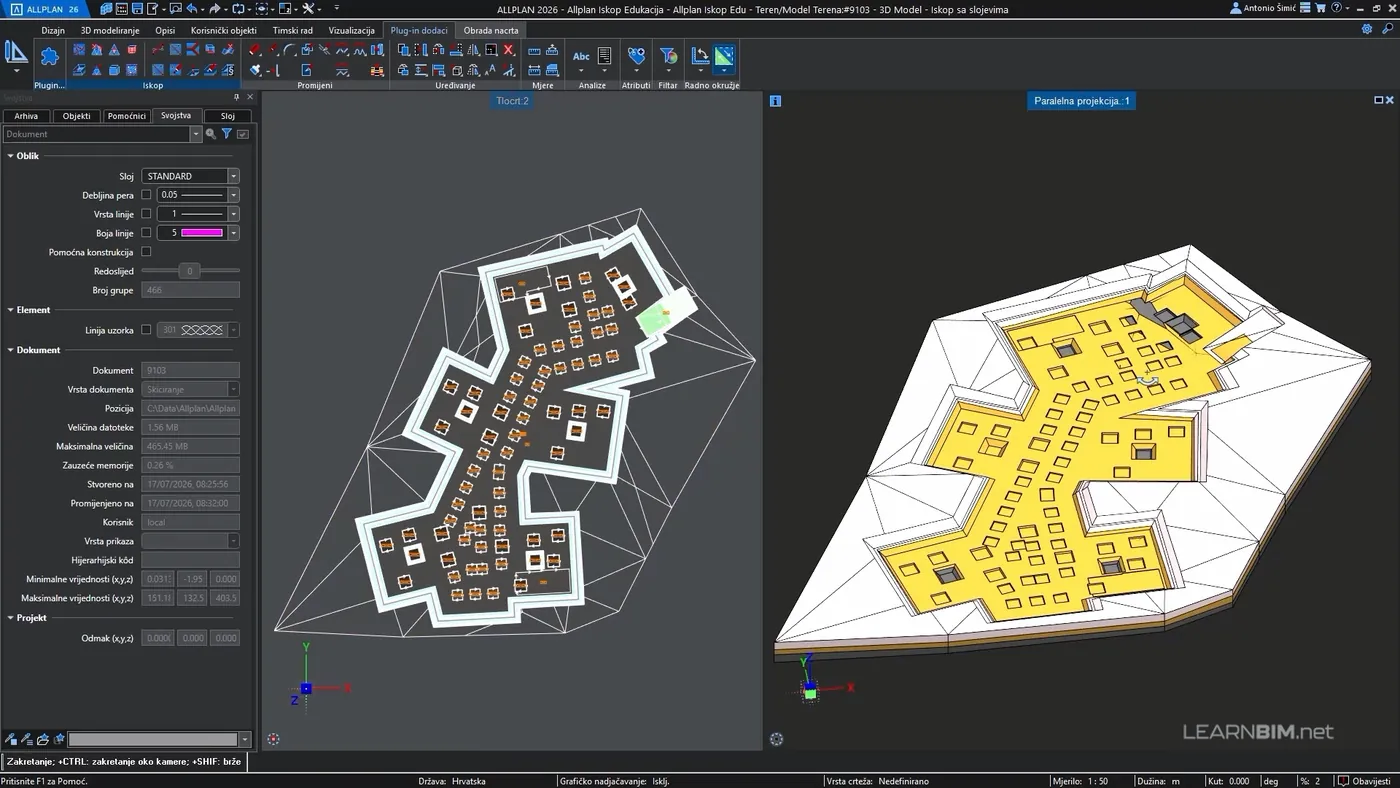Click the undo arrow in the title bar

pos(192,8)
